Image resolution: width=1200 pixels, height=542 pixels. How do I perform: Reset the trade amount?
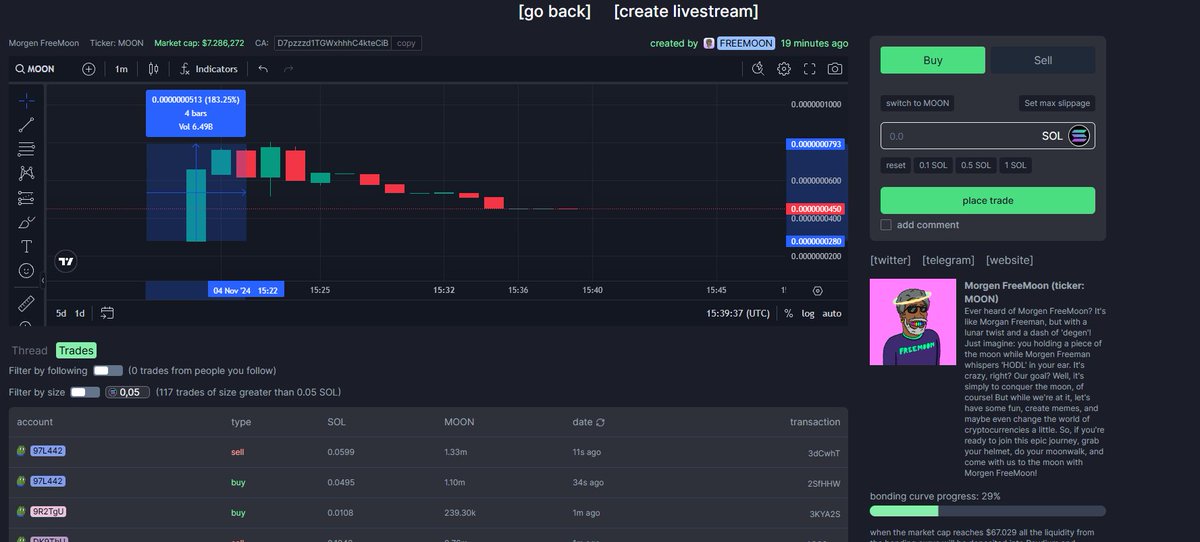pos(896,165)
